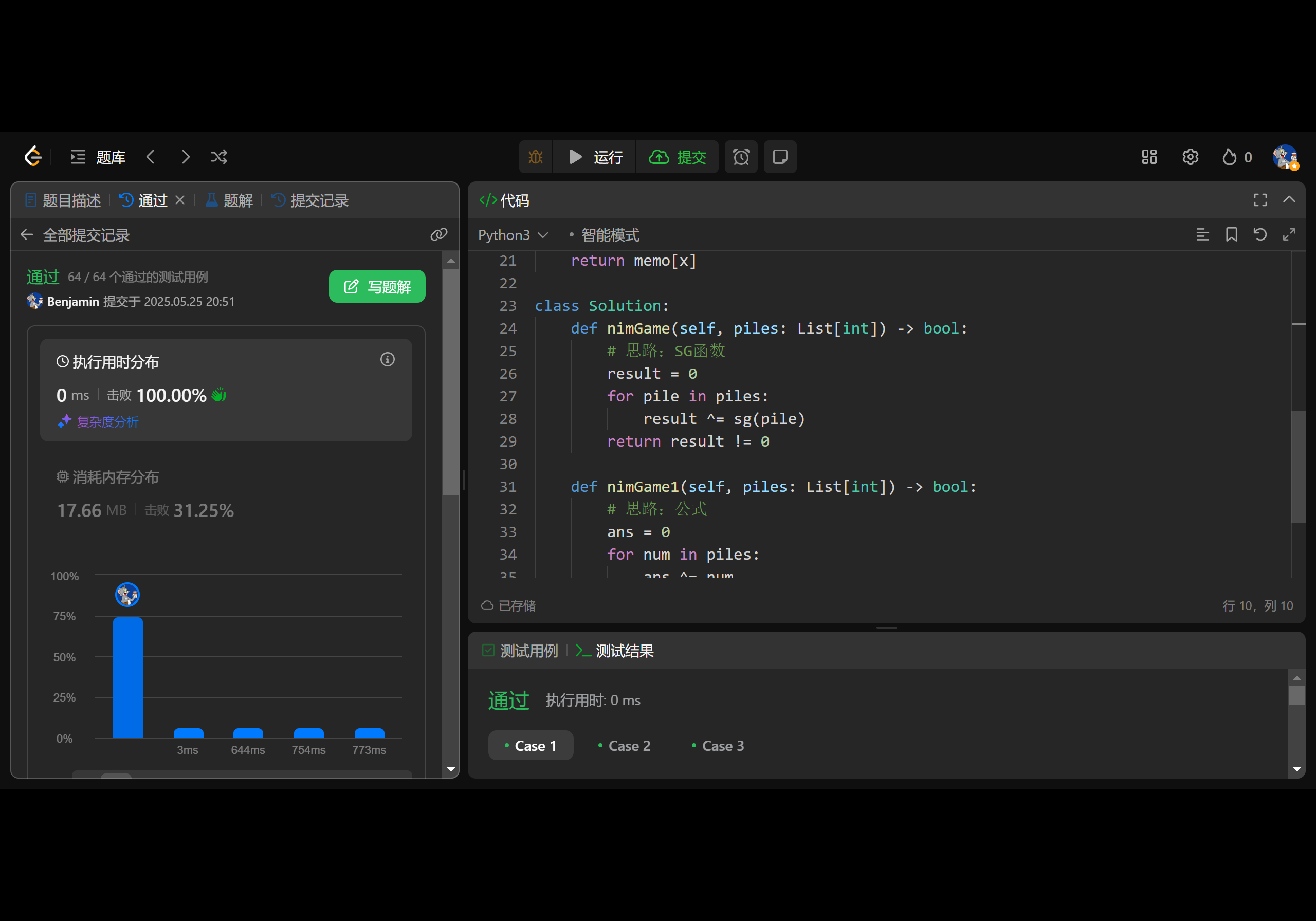
Task: Click the debug bug icon
Action: (535, 157)
